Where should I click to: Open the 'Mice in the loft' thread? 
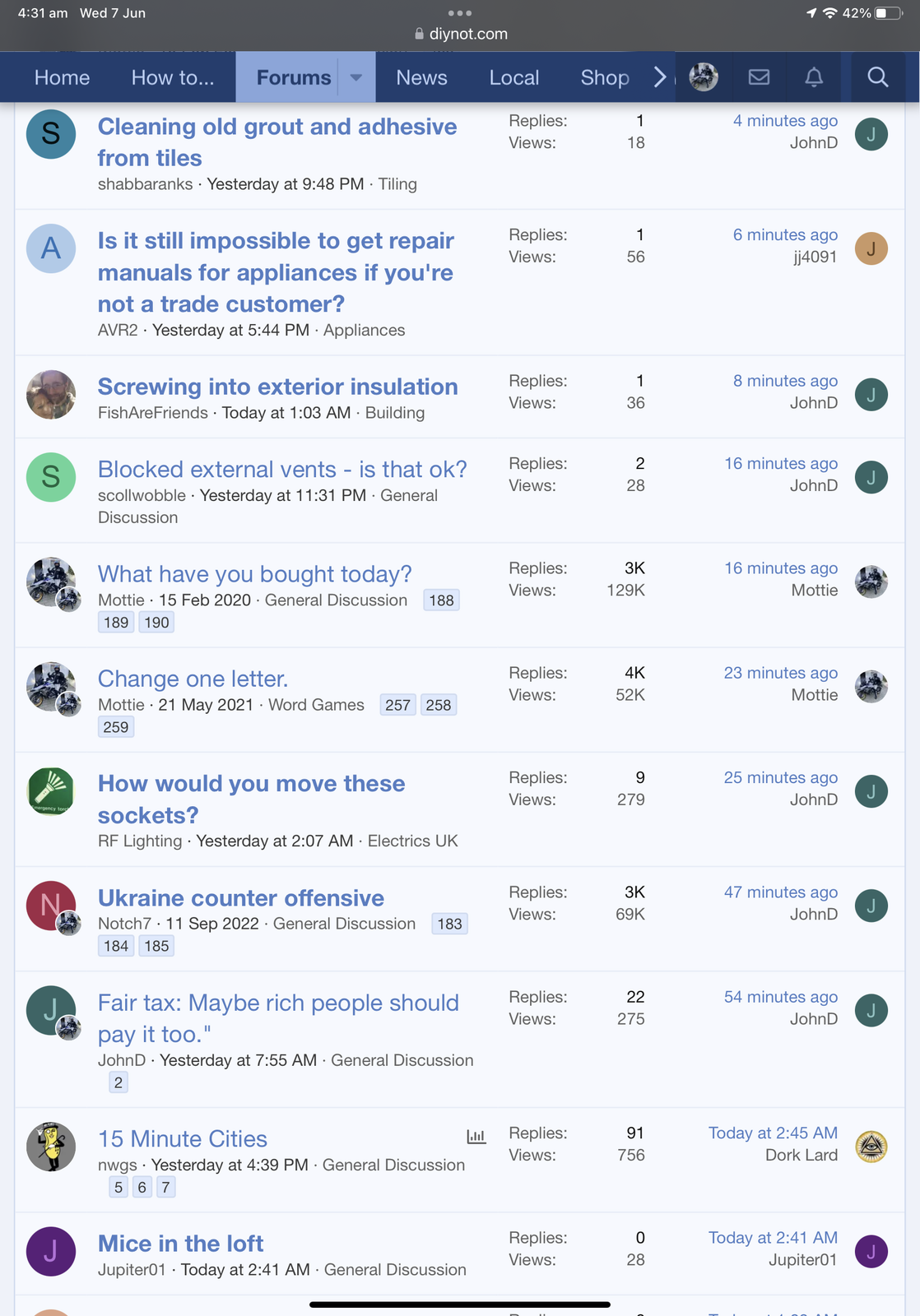180,1243
